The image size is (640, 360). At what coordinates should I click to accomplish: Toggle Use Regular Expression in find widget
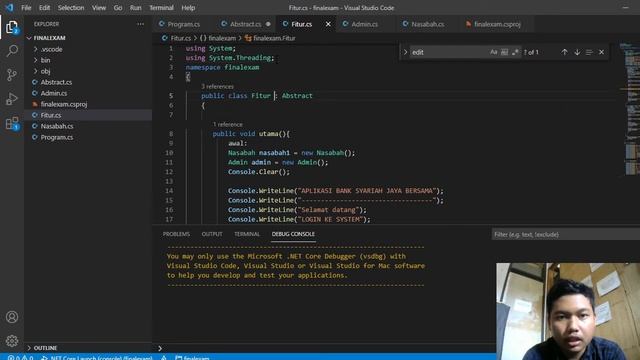pyautogui.click(x=515, y=52)
